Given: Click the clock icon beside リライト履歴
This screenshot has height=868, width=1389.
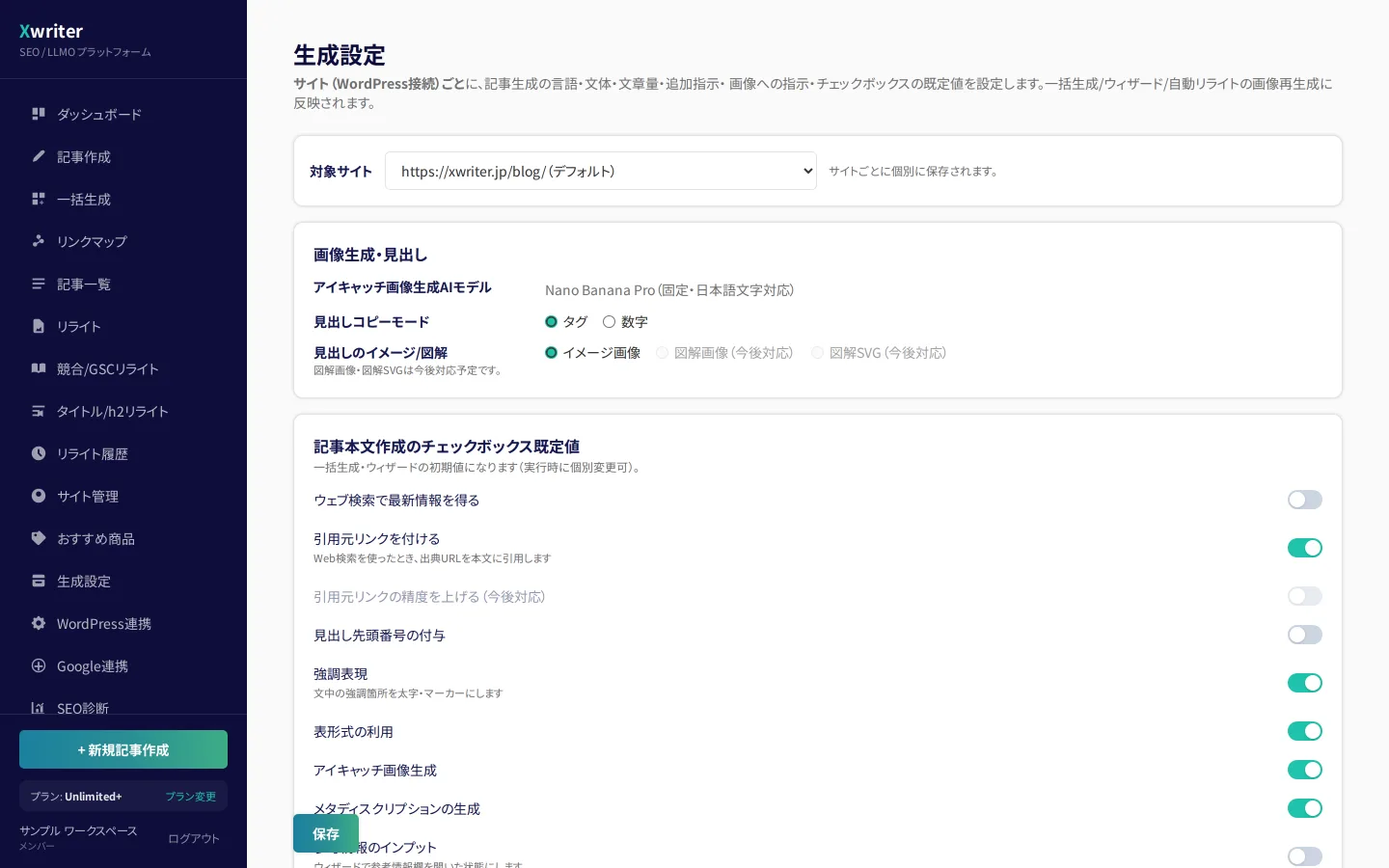Looking at the screenshot, I should pyautogui.click(x=39, y=453).
